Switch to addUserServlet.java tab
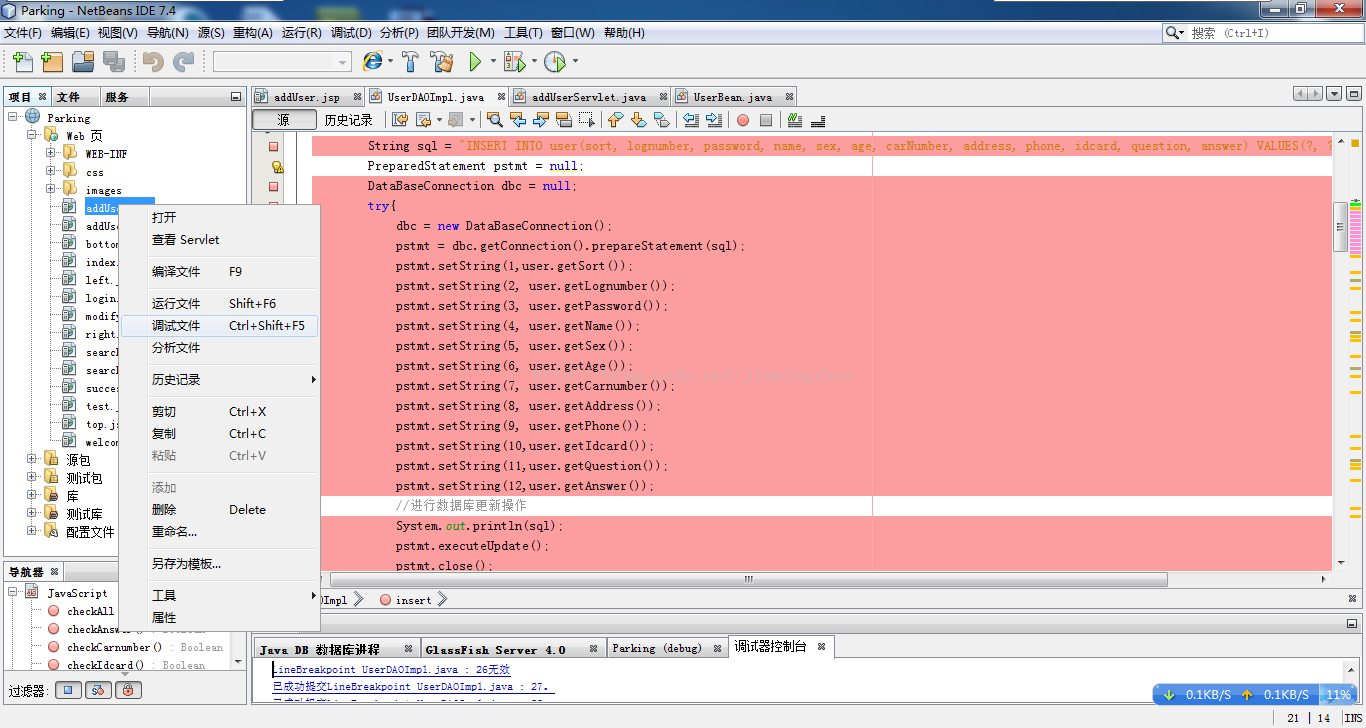The image size is (1366, 728). [589, 97]
